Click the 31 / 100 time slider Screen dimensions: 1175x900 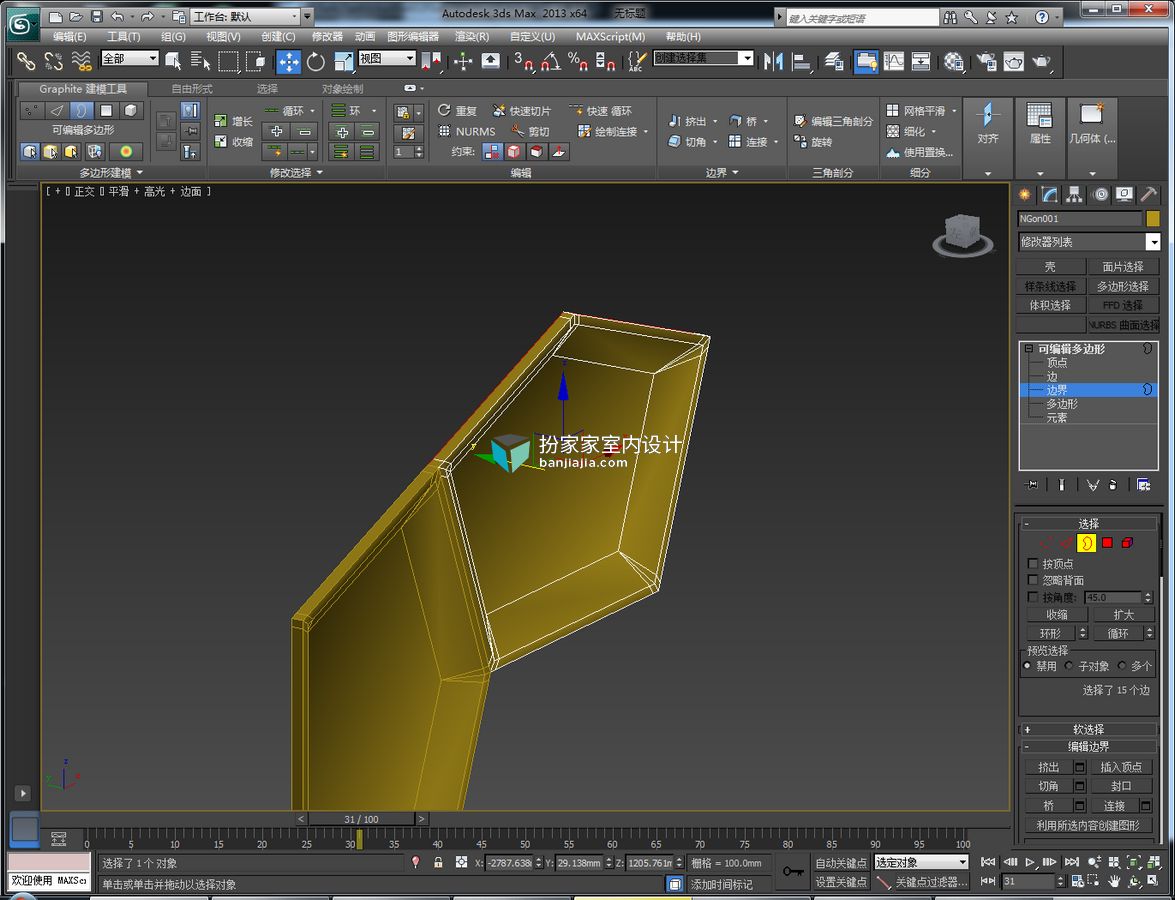361,819
